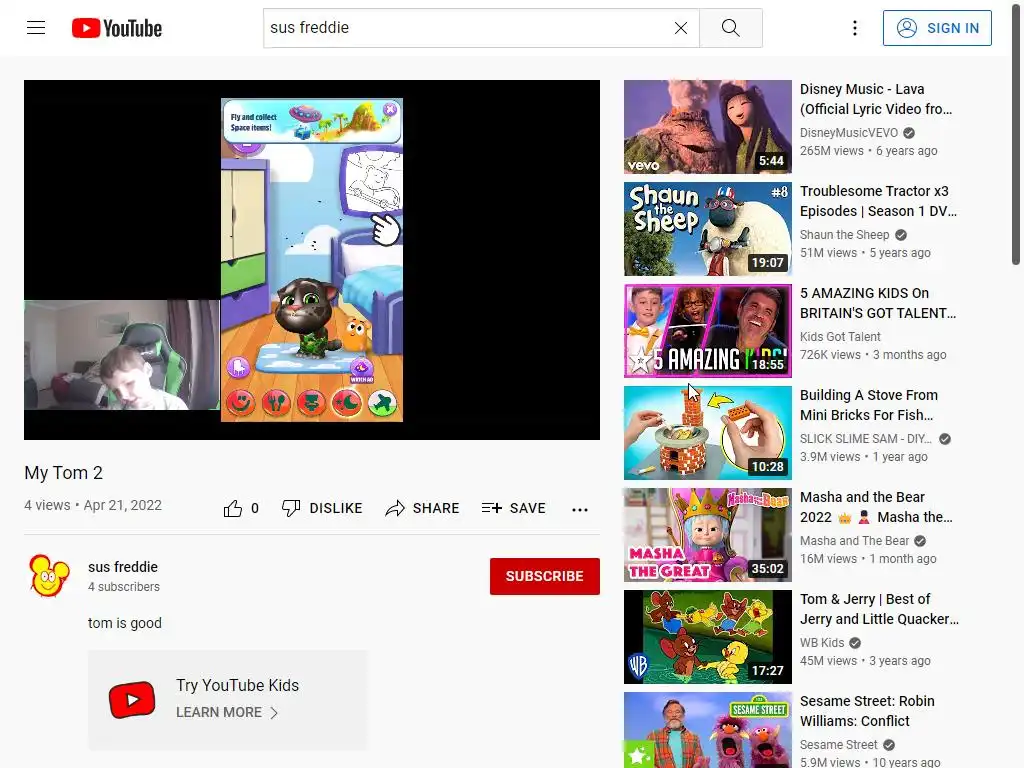
Task: Click verified badge next to DisneyMusicVEVO
Action: tap(908, 133)
